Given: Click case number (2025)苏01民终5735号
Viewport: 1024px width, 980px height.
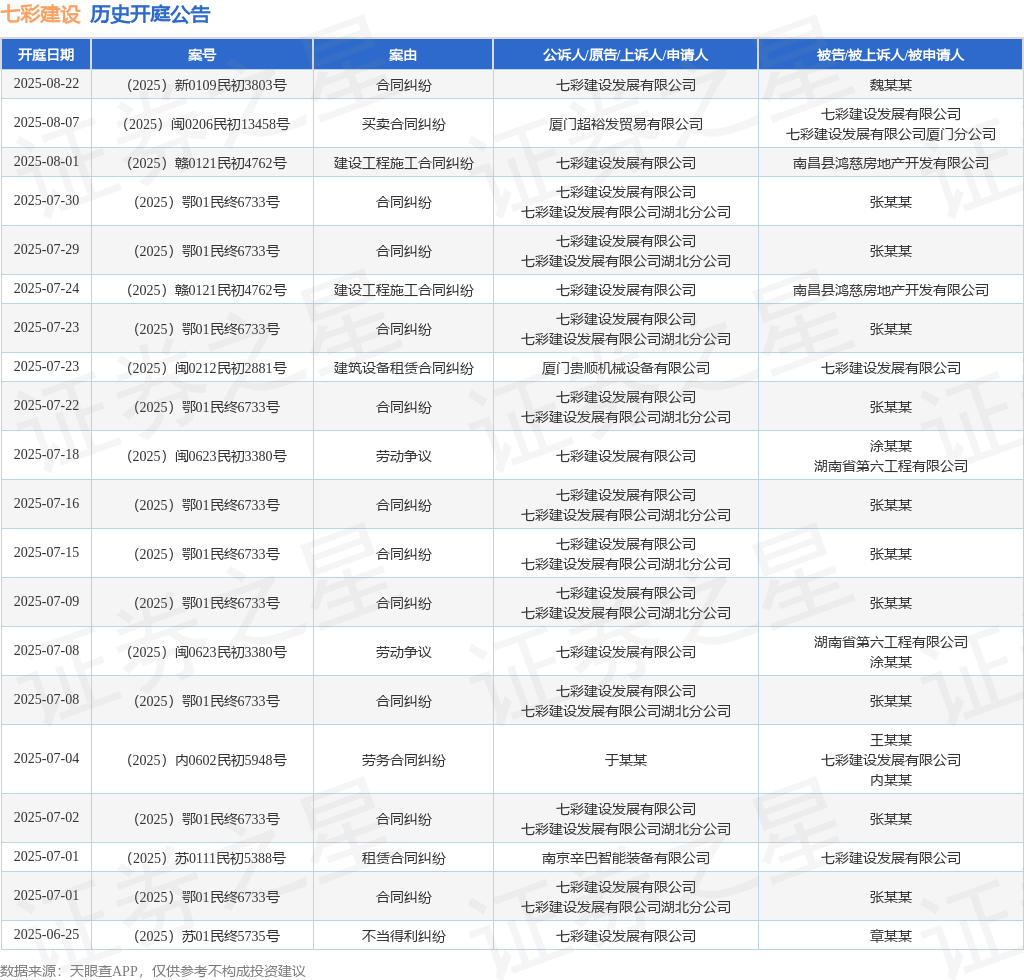Looking at the screenshot, I should click(x=206, y=936).
